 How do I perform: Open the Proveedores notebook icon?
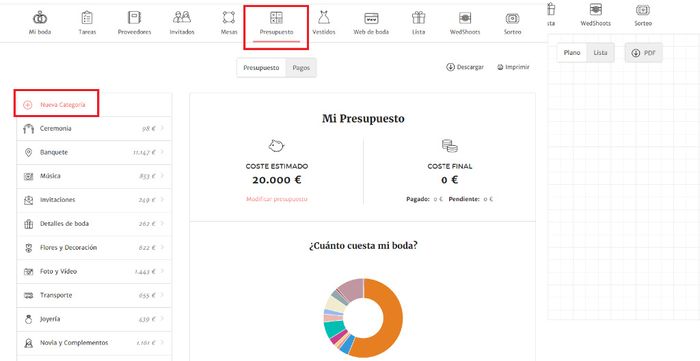tap(134, 18)
